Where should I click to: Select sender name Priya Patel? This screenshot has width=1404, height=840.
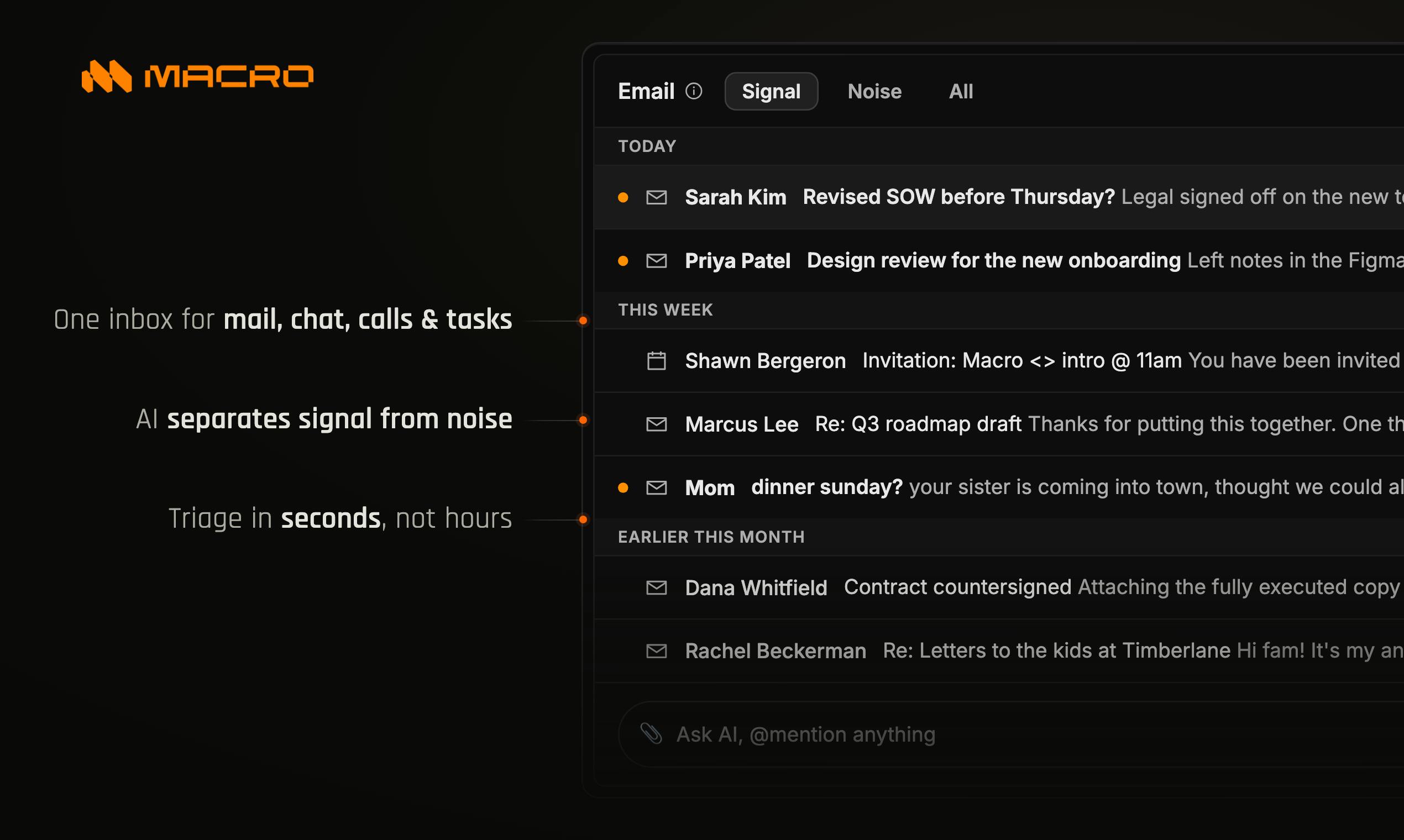737,260
